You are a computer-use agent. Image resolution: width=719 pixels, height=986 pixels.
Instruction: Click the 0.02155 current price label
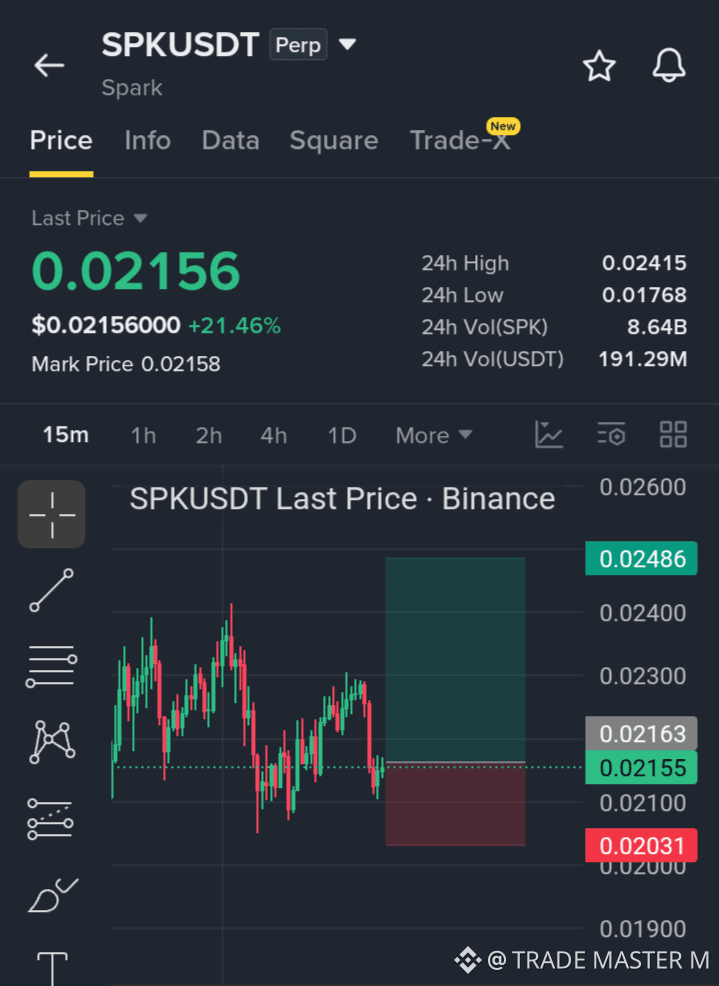641,767
